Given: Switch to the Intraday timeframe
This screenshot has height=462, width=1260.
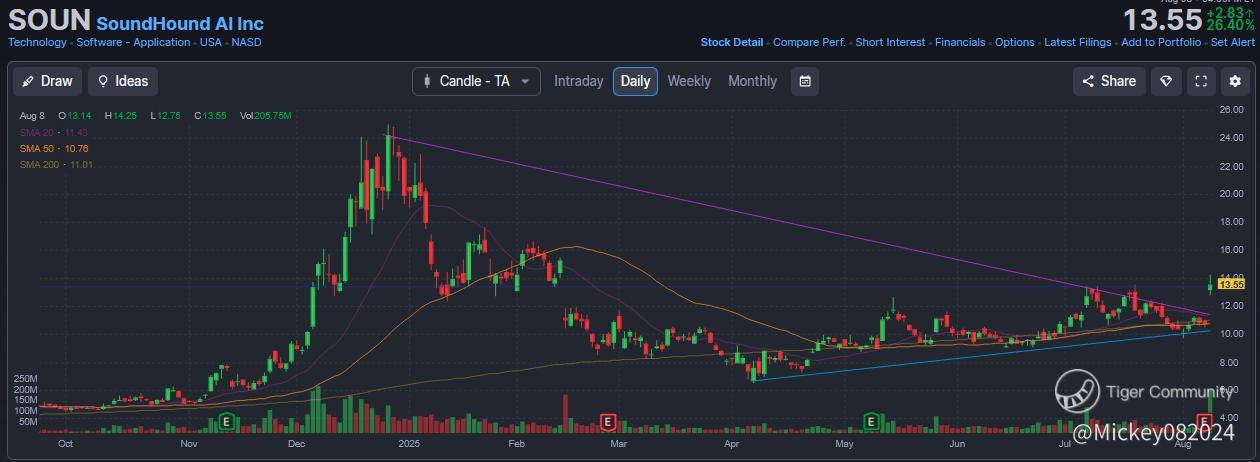Looking at the screenshot, I should [579, 81].
